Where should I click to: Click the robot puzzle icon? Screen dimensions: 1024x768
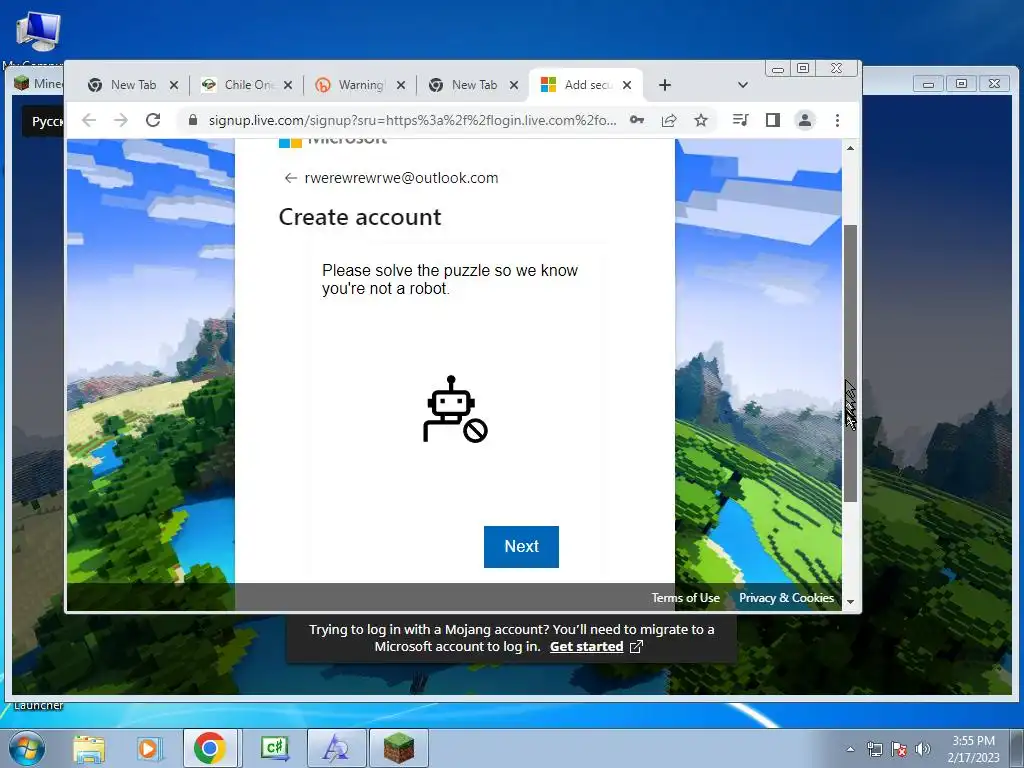[x=455, y=409]
